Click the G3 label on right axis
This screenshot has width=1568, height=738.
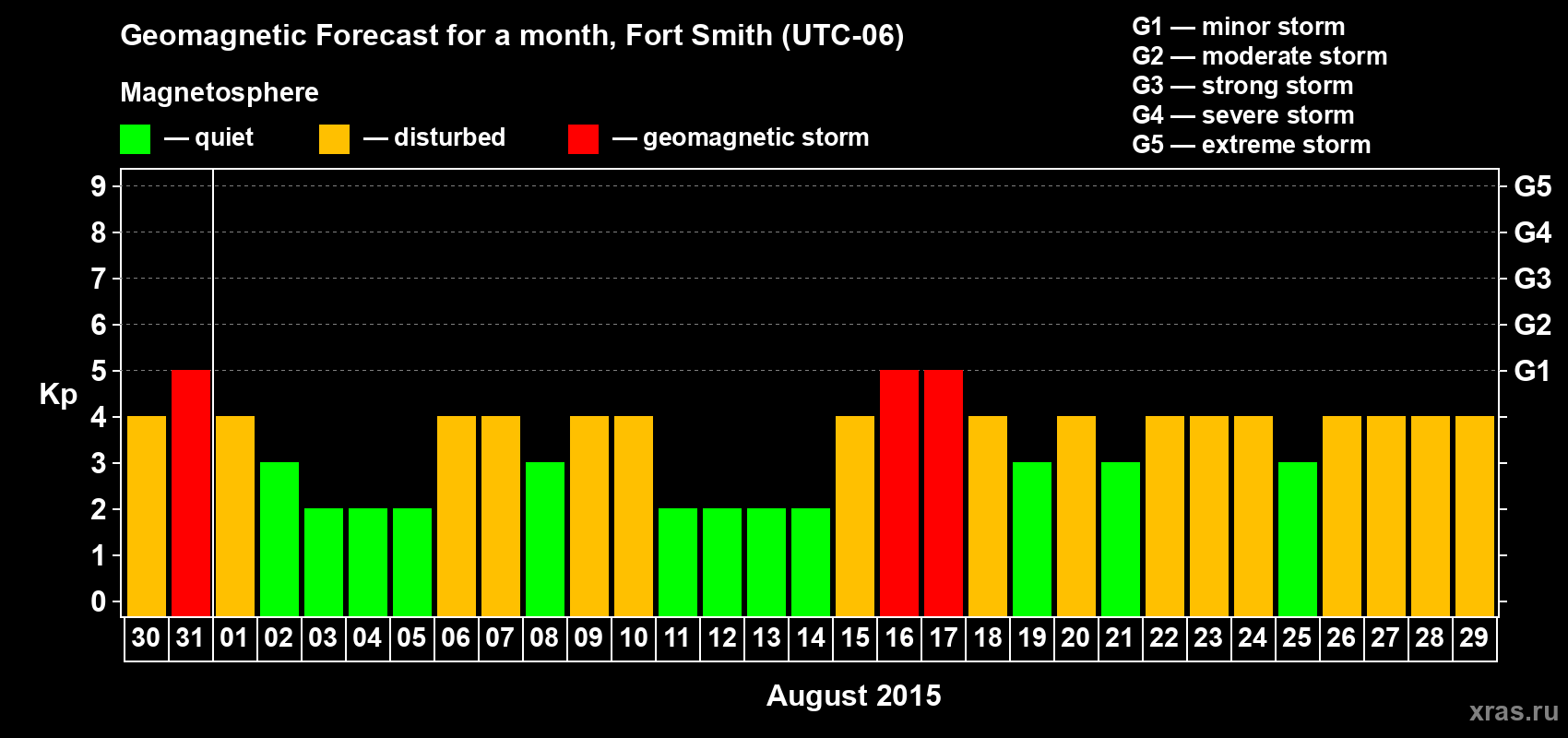tap(1532, 279)
